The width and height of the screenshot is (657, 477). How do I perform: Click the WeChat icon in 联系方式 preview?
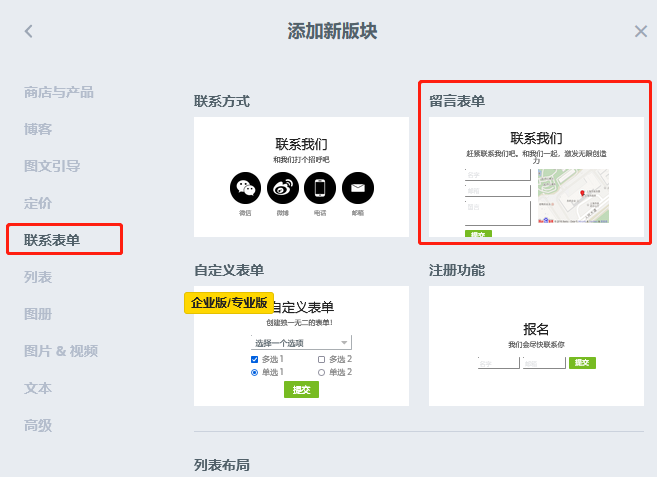click(246, 188)
